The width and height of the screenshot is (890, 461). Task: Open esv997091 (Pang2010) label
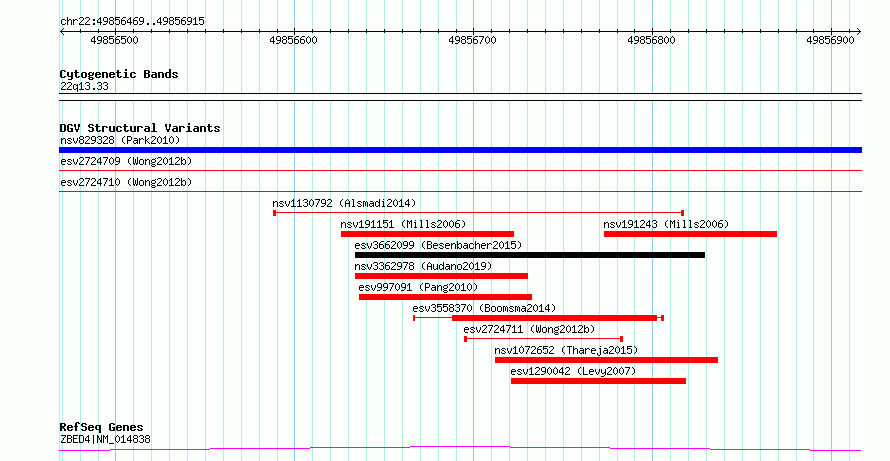coord(418,287)
